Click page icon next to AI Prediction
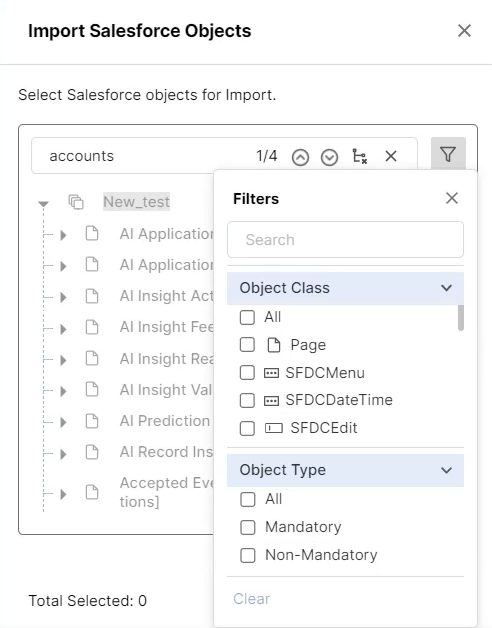The image size is (492, 628). click(92, 421)
